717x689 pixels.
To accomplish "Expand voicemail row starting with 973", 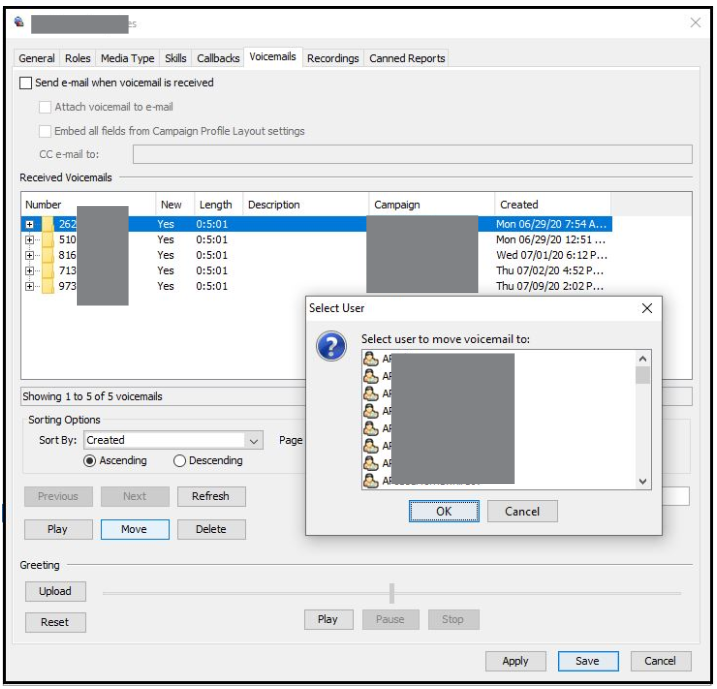I will tap(30, 287).
